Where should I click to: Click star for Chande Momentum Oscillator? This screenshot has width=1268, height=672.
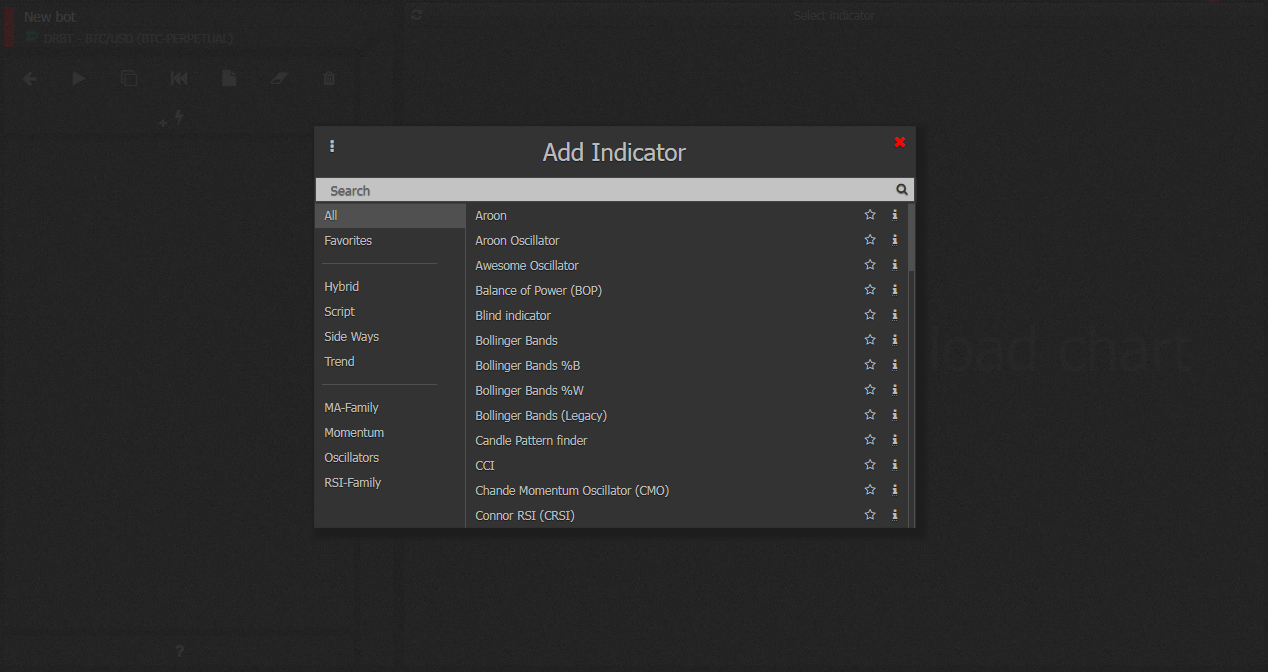(x=870, y=490)
